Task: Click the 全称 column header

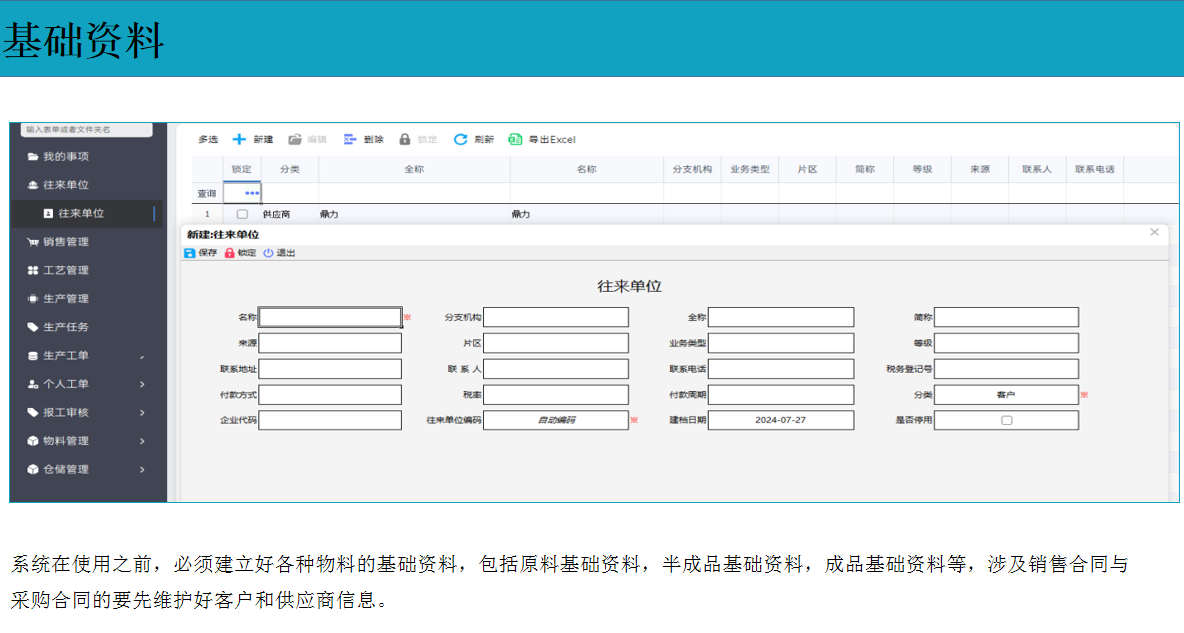Action: click(414, 169)
